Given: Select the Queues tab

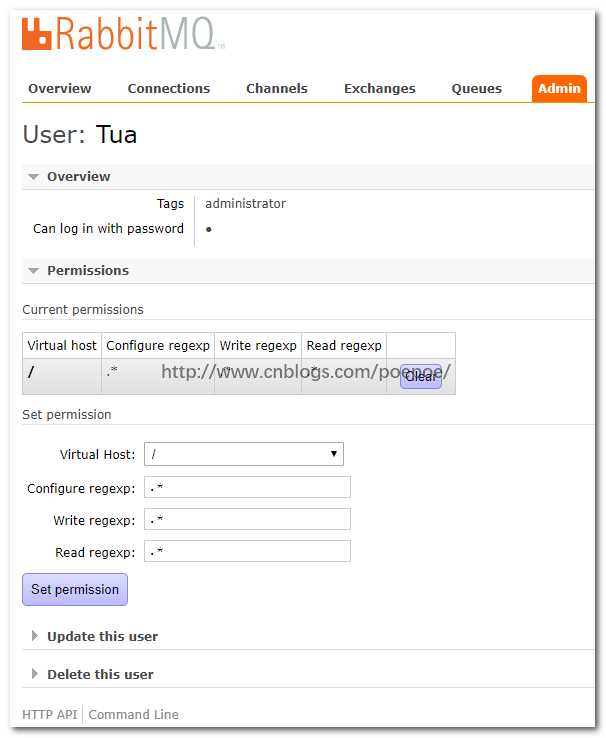Looking at the screenshot, I should pos(477,88).
